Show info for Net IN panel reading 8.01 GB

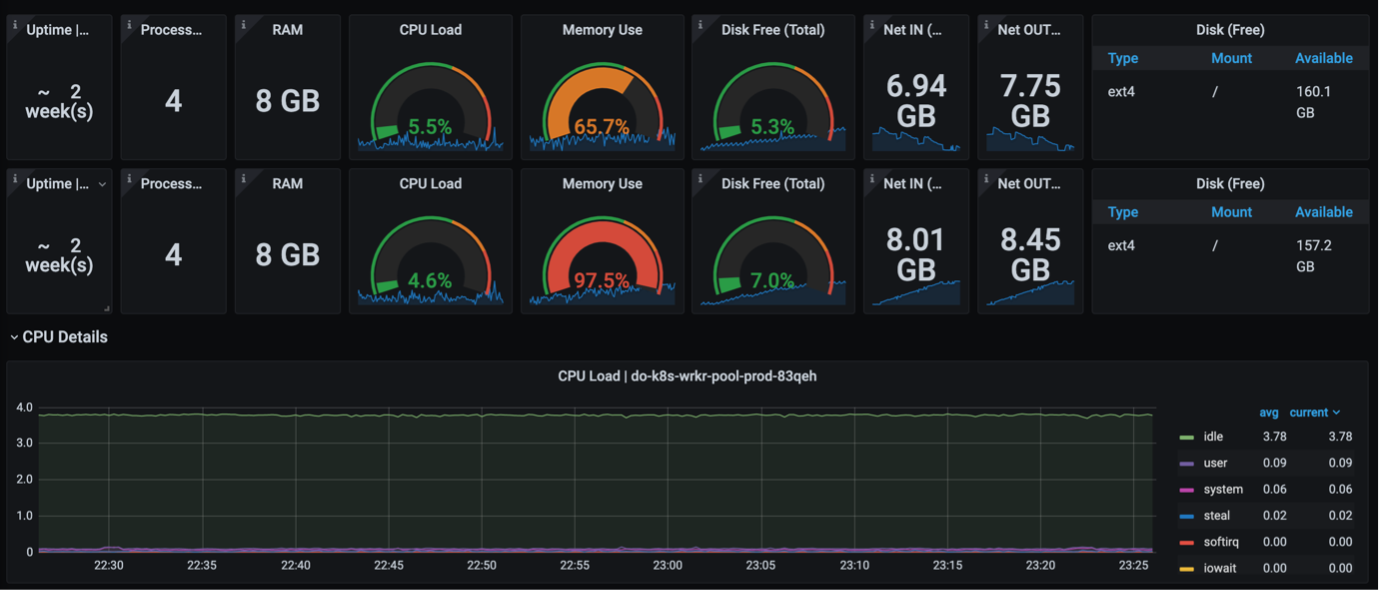[x=872, y=178]
